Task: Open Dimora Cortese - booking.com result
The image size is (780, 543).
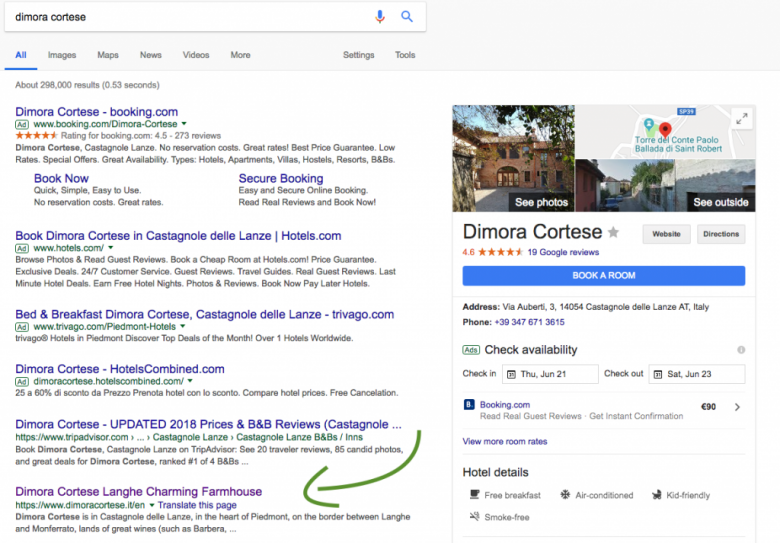Action: click(97, 111)
